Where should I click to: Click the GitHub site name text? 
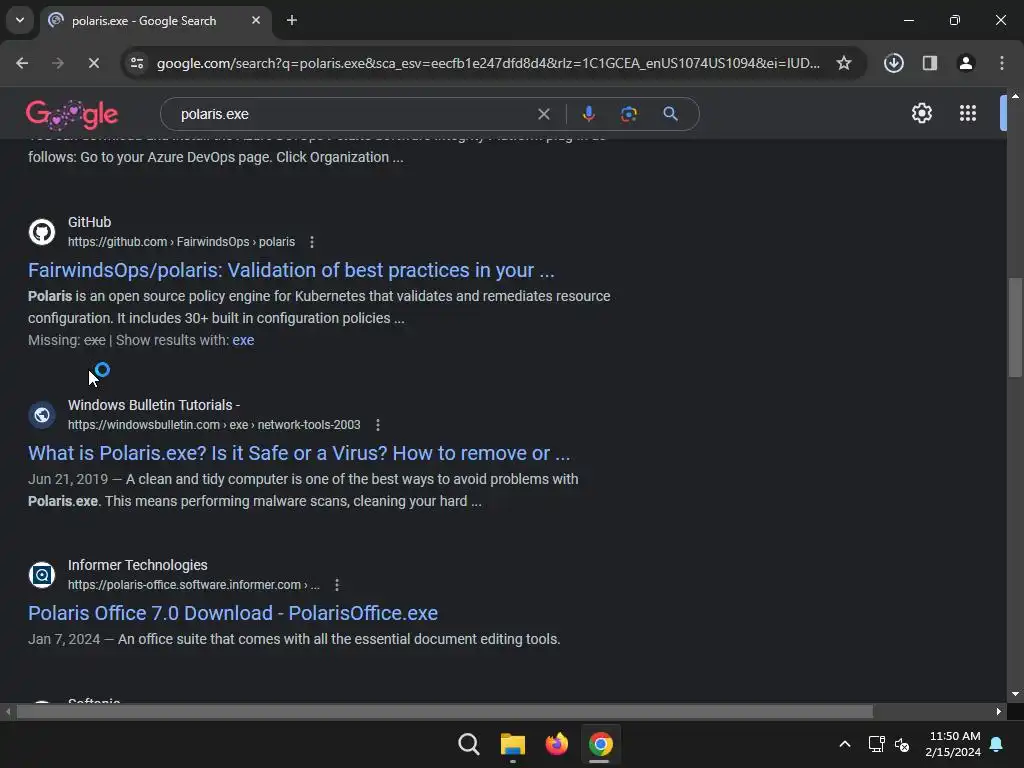89,223
